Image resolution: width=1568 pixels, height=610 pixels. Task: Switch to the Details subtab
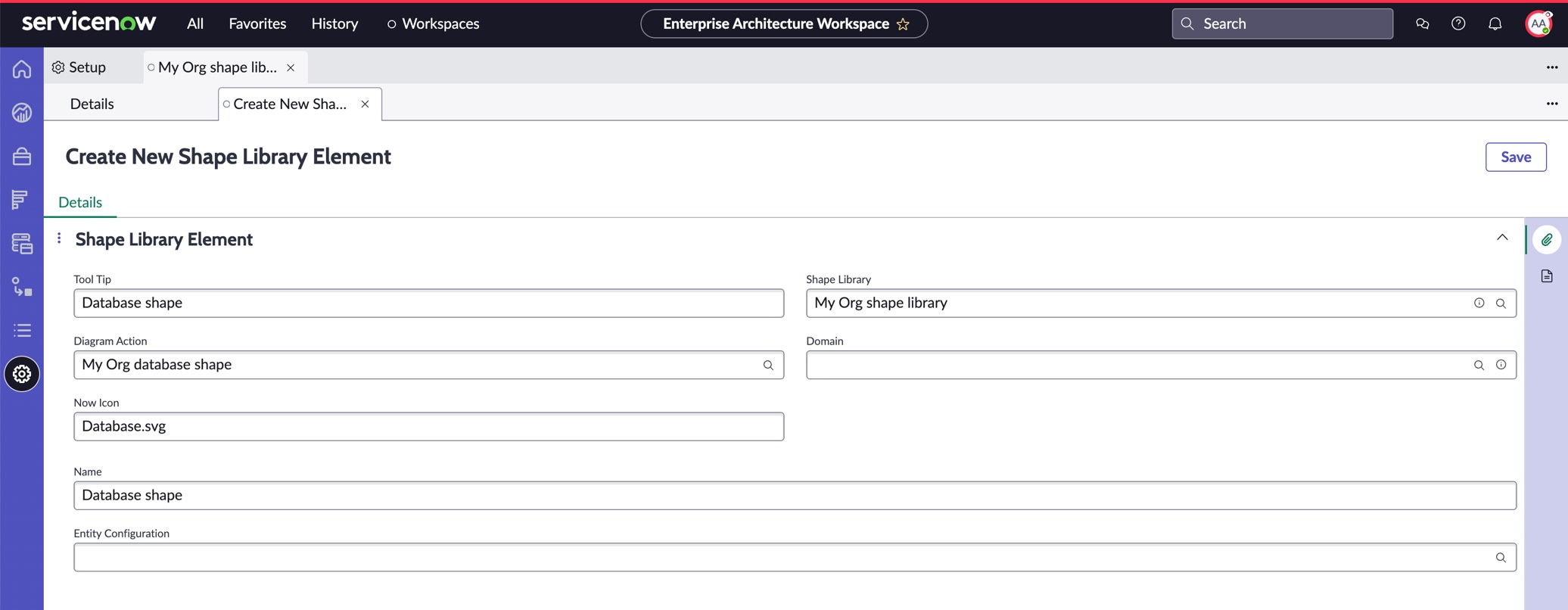[x=92, y=104]
